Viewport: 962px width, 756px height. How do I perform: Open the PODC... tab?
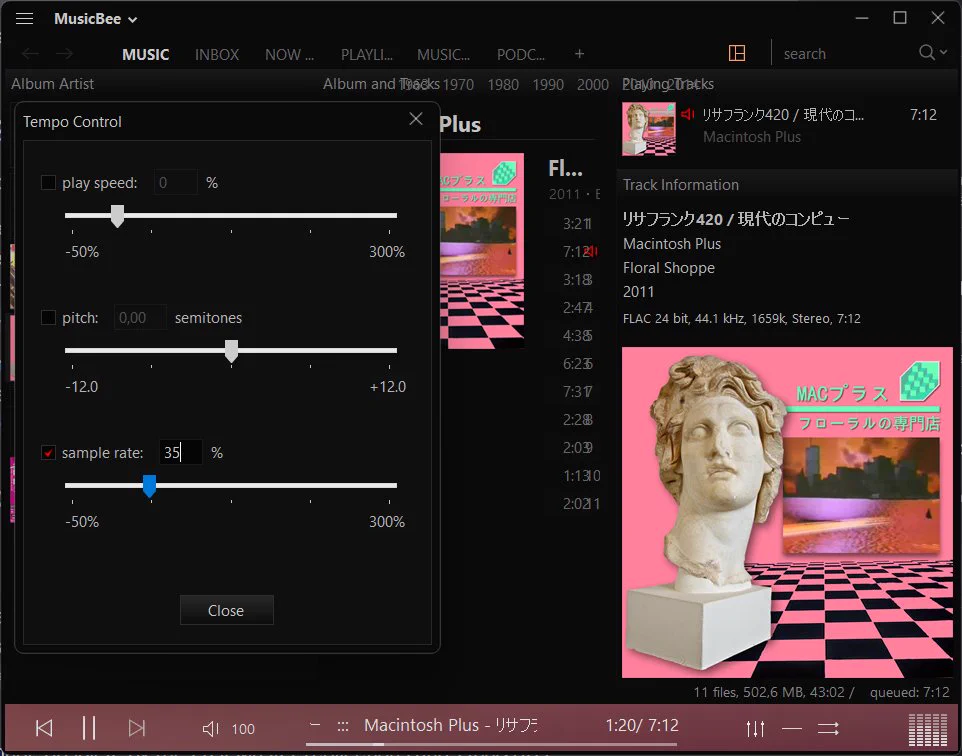pyautogui.click(x=520, y=55)
